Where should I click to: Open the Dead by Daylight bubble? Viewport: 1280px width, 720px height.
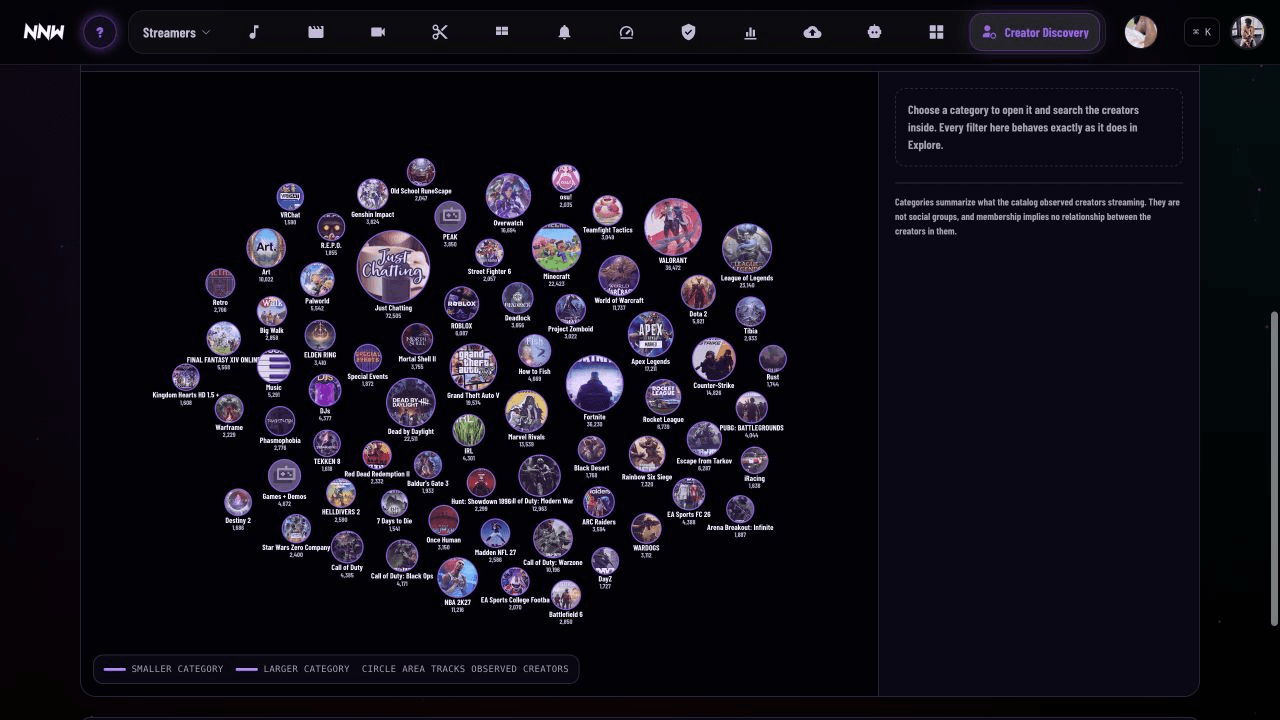(410, 402)
